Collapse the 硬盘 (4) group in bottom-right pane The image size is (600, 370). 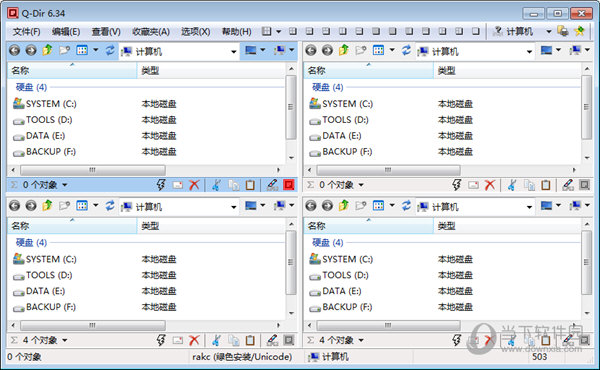[328, 243]
